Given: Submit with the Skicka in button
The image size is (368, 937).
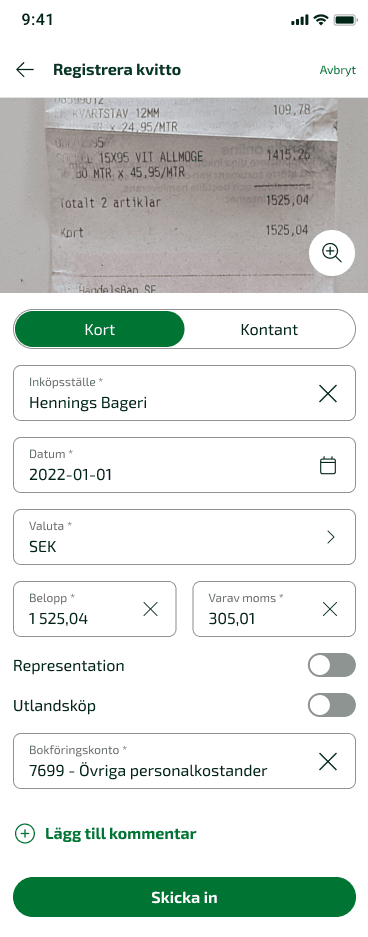Looking at the screenshot, I should coord(184,897).
